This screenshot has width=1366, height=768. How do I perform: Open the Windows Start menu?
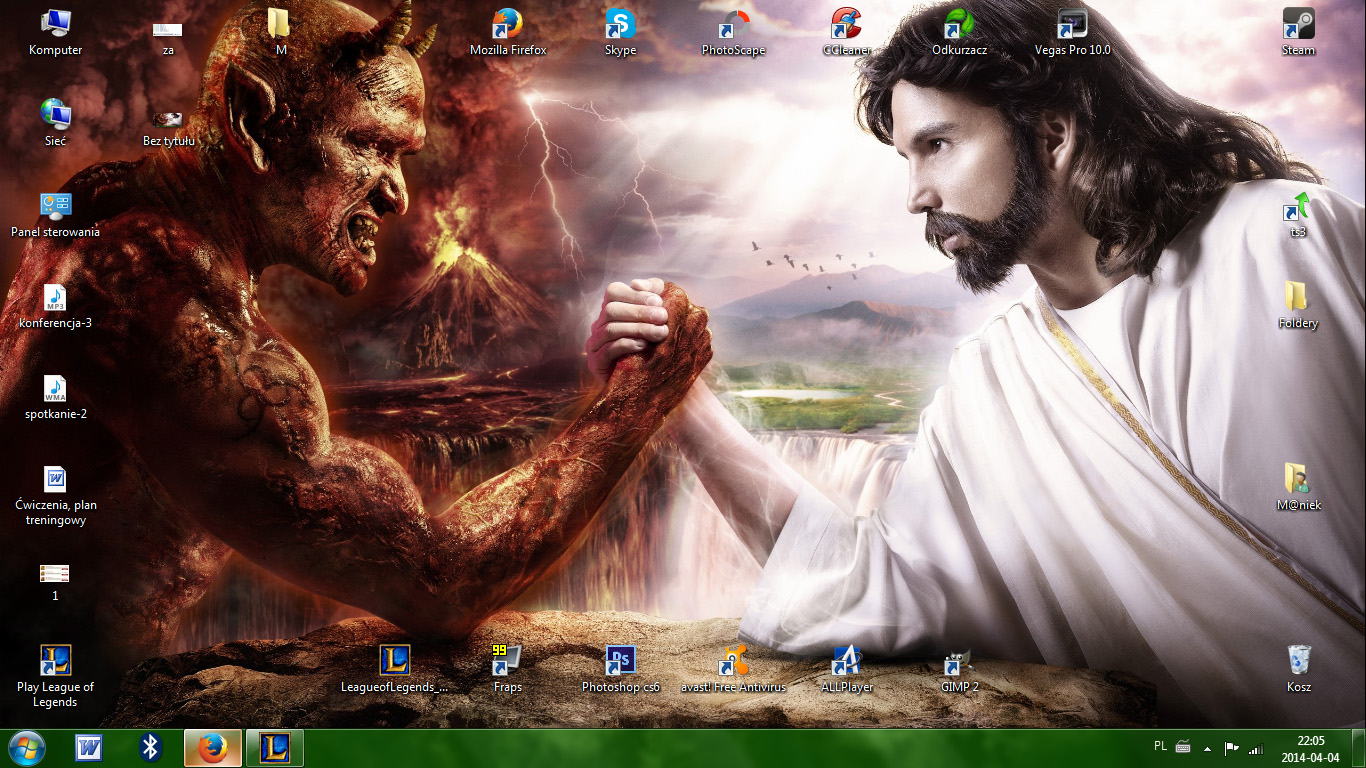[26, 748]
